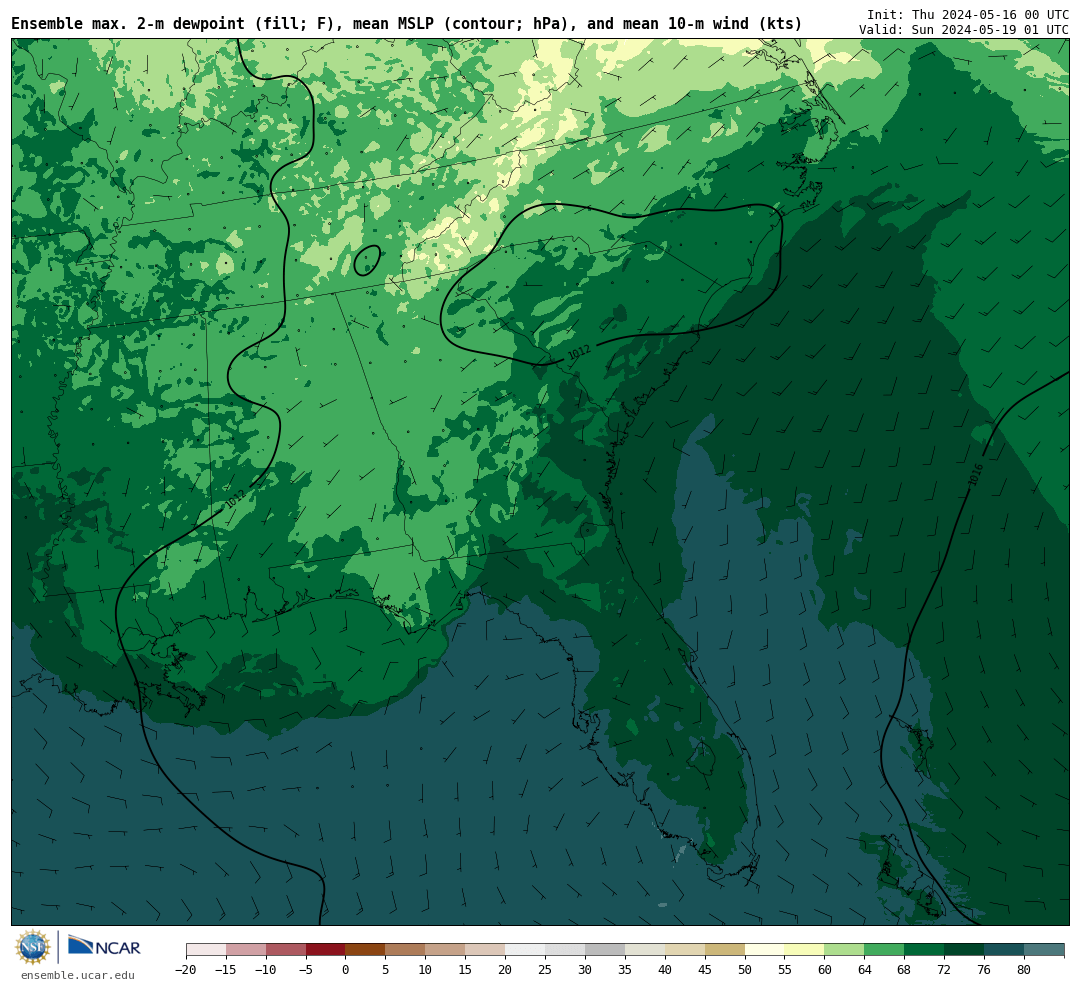
Task: Click the 1012 contour label over Mississippi
Action: point(235,499)
